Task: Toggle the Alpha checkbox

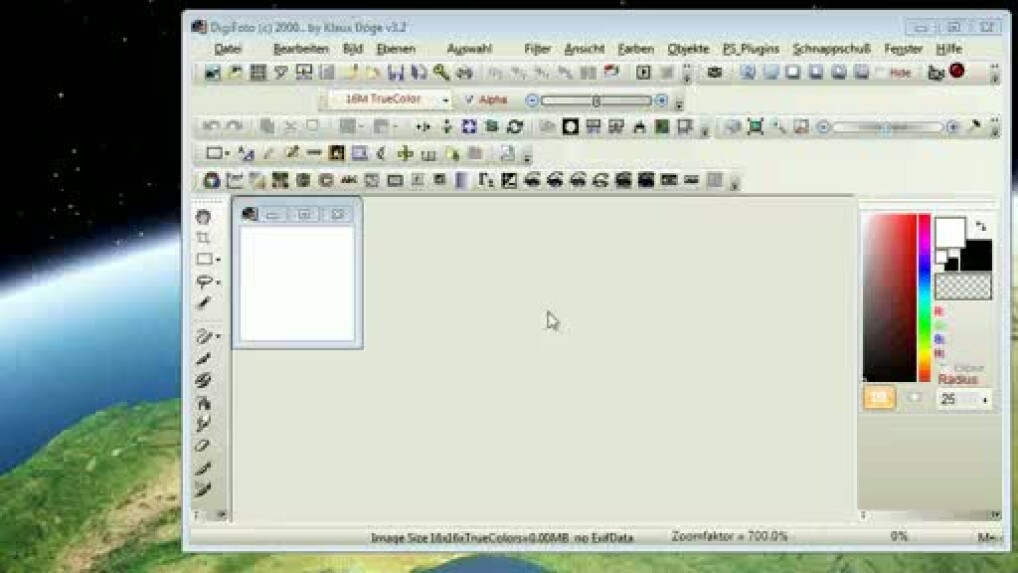Action: pyautogui.click(x=469, y=100)
